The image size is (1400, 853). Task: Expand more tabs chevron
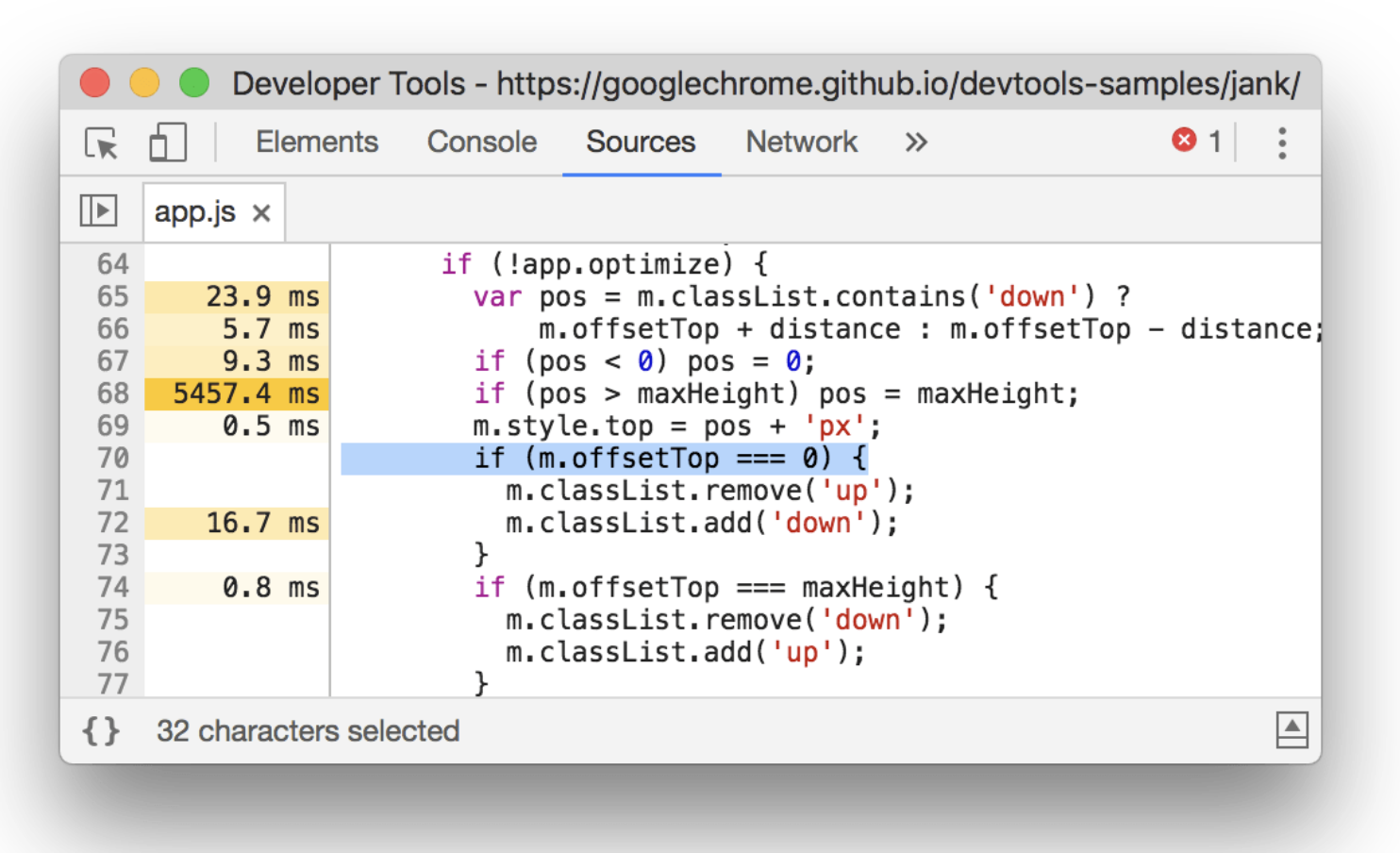click(916, 142)
